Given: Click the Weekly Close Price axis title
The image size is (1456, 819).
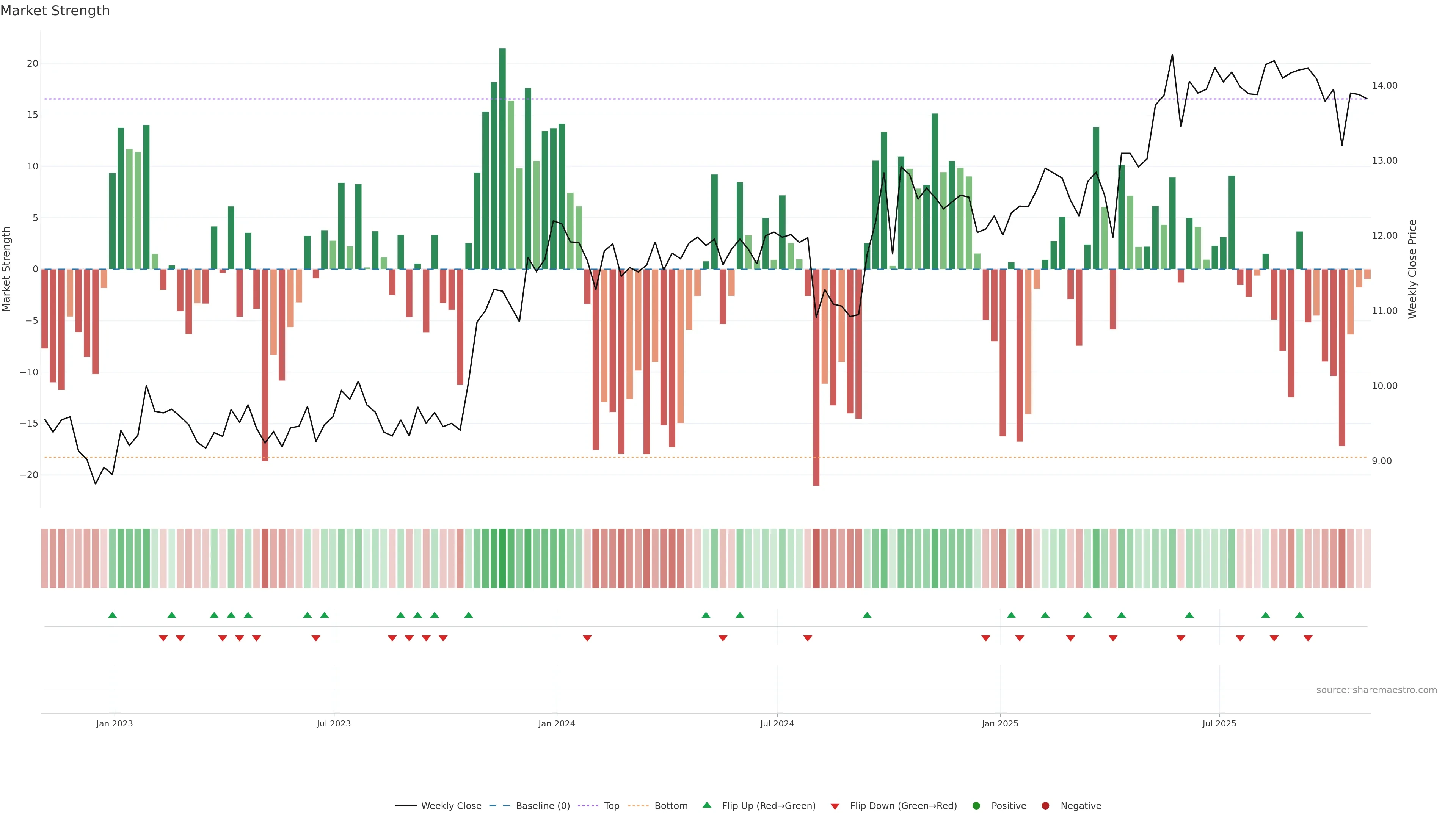Looking at the screenshot, I should coord(1412,269).
